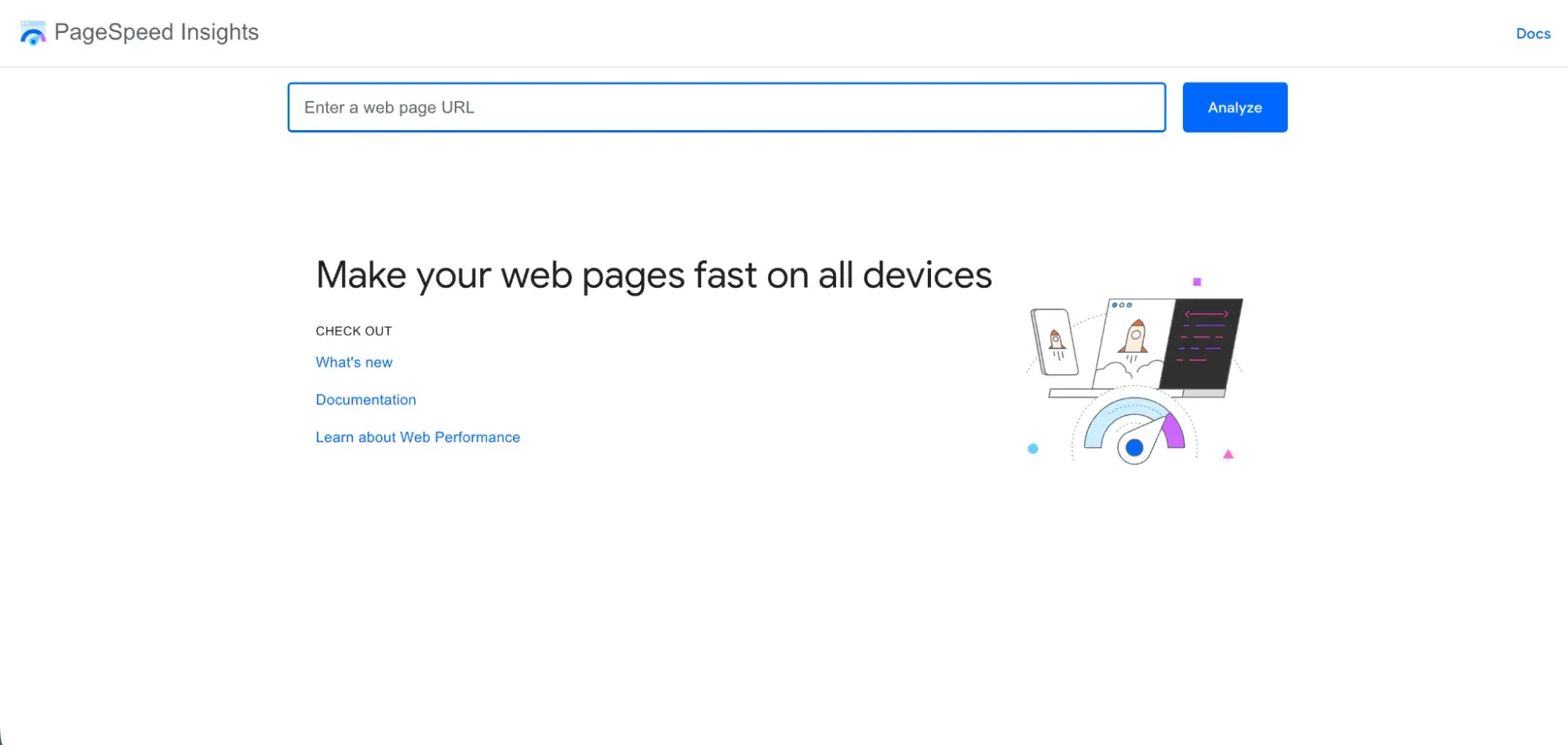This screenshot has height=745, width=1568.
Task: Open Learn about Web Performance
Action: (417, 437)
